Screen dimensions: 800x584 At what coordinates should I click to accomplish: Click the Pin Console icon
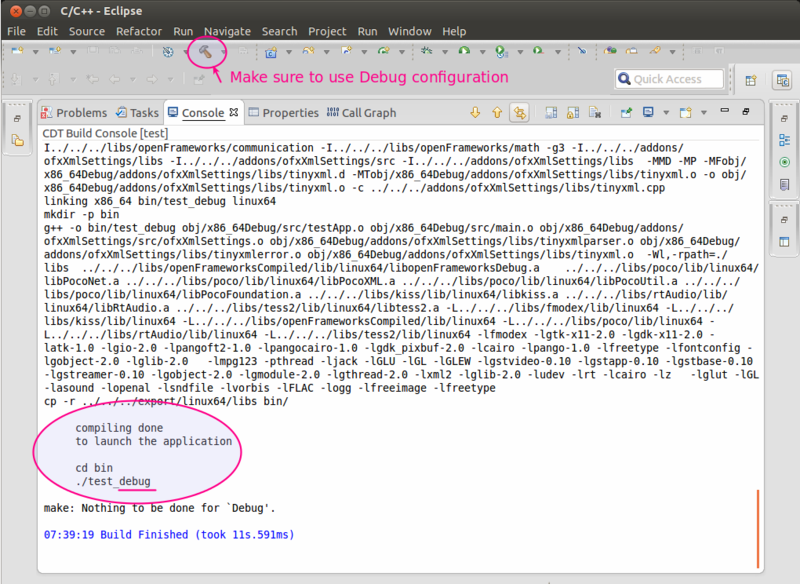pyautogui.click(x=626, y=112)
